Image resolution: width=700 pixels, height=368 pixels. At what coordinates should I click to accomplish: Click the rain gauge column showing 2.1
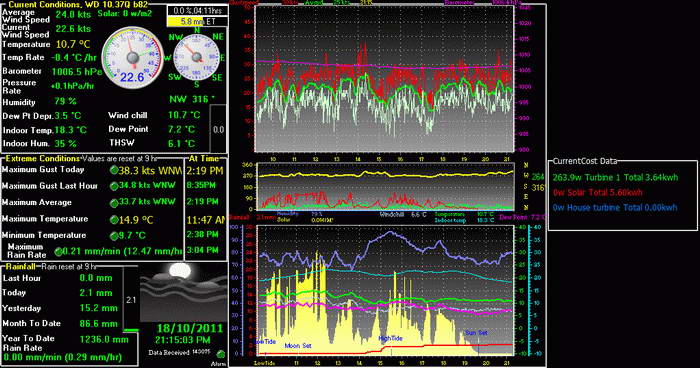coord(131,299)
